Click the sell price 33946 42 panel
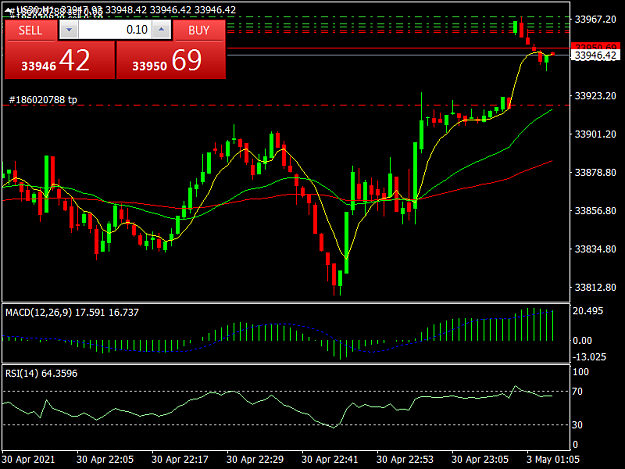The height and width of the screenshot is (469, 625). [x=60, y=60]
